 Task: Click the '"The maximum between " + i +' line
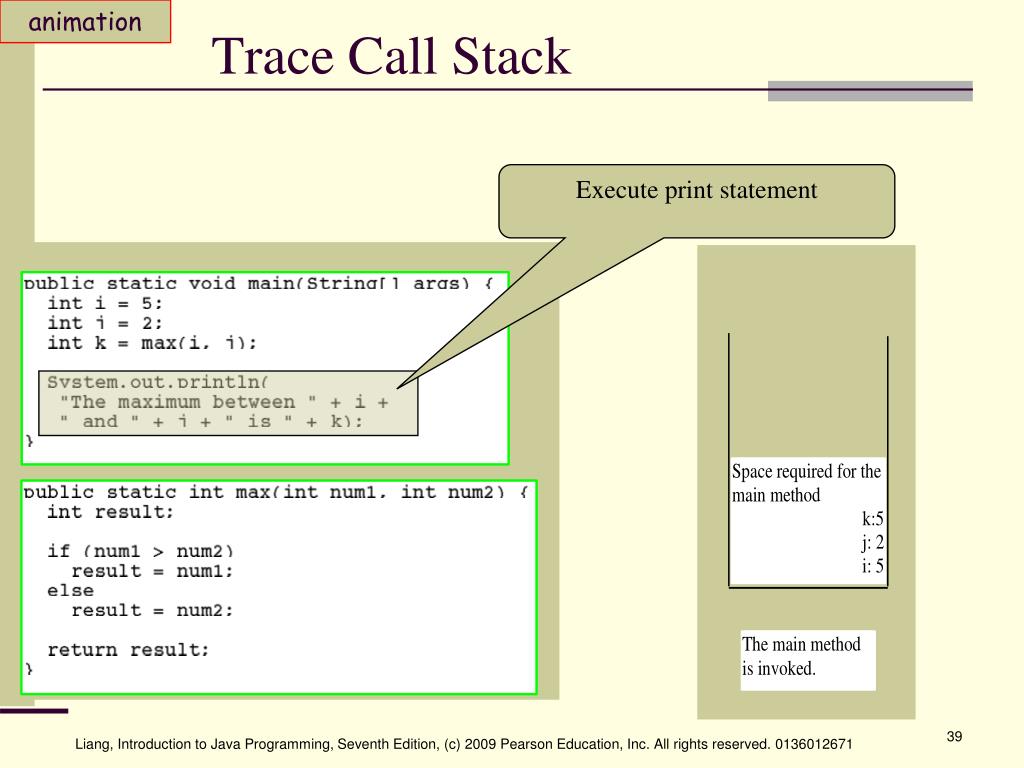pos(224,402)
